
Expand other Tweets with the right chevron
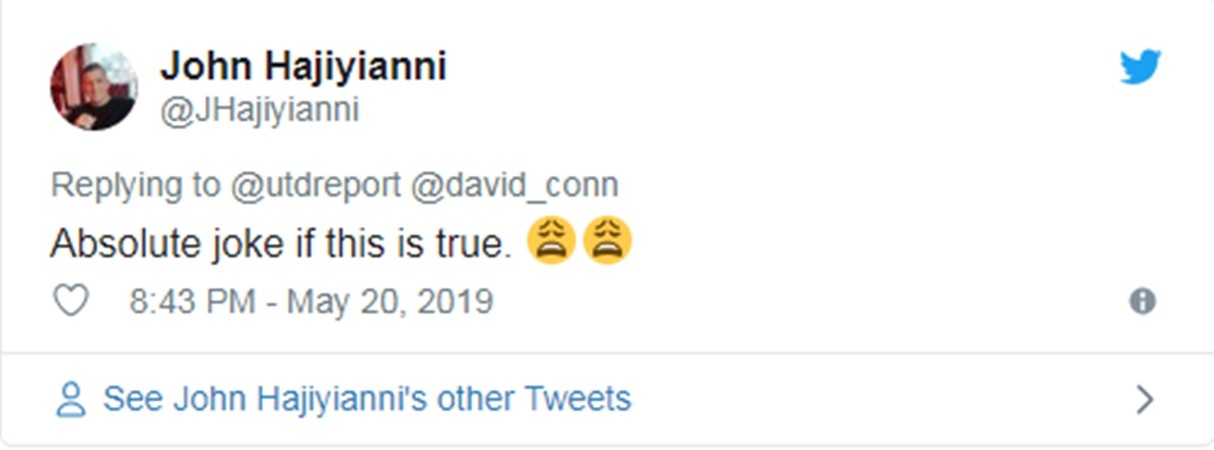[x=1145, y=400]
